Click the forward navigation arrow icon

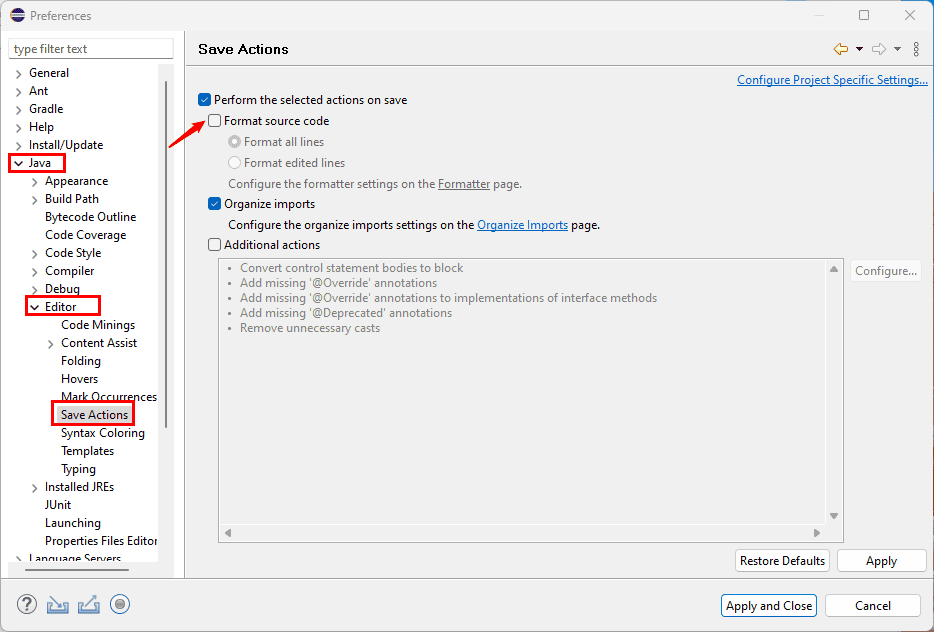point(879,49)
